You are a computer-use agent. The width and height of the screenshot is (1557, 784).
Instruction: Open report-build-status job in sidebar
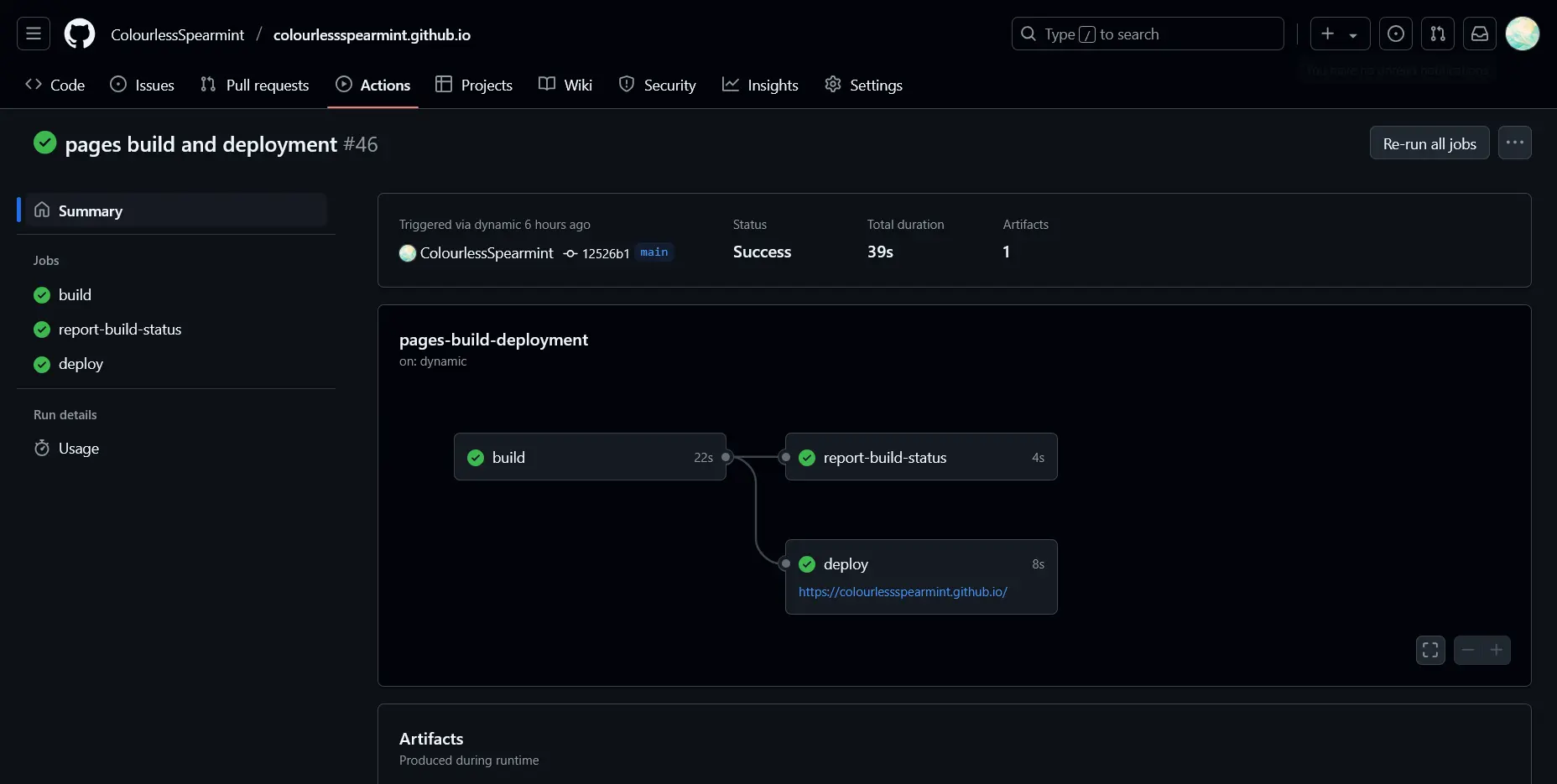pyautogui.click(x=176, y=330)
